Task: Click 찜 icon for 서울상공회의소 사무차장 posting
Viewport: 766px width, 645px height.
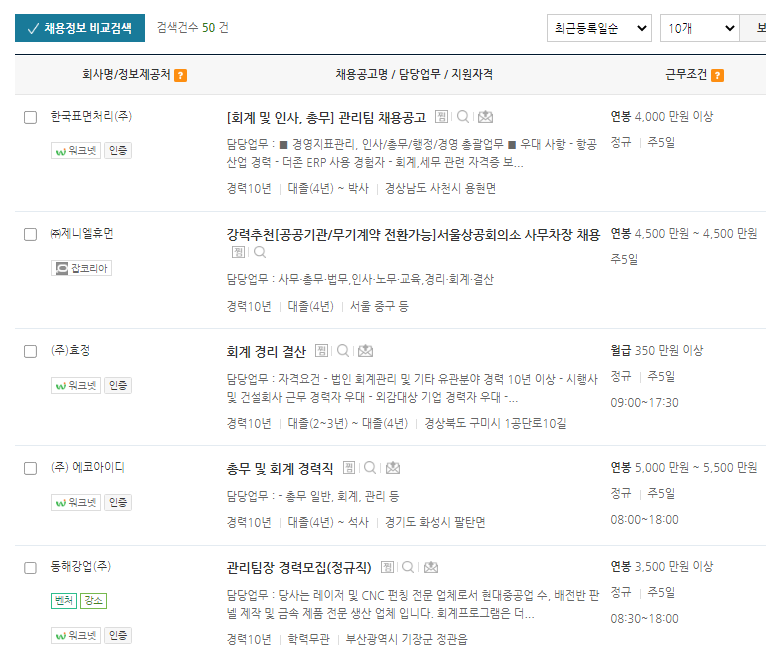Action: (238, 252)
